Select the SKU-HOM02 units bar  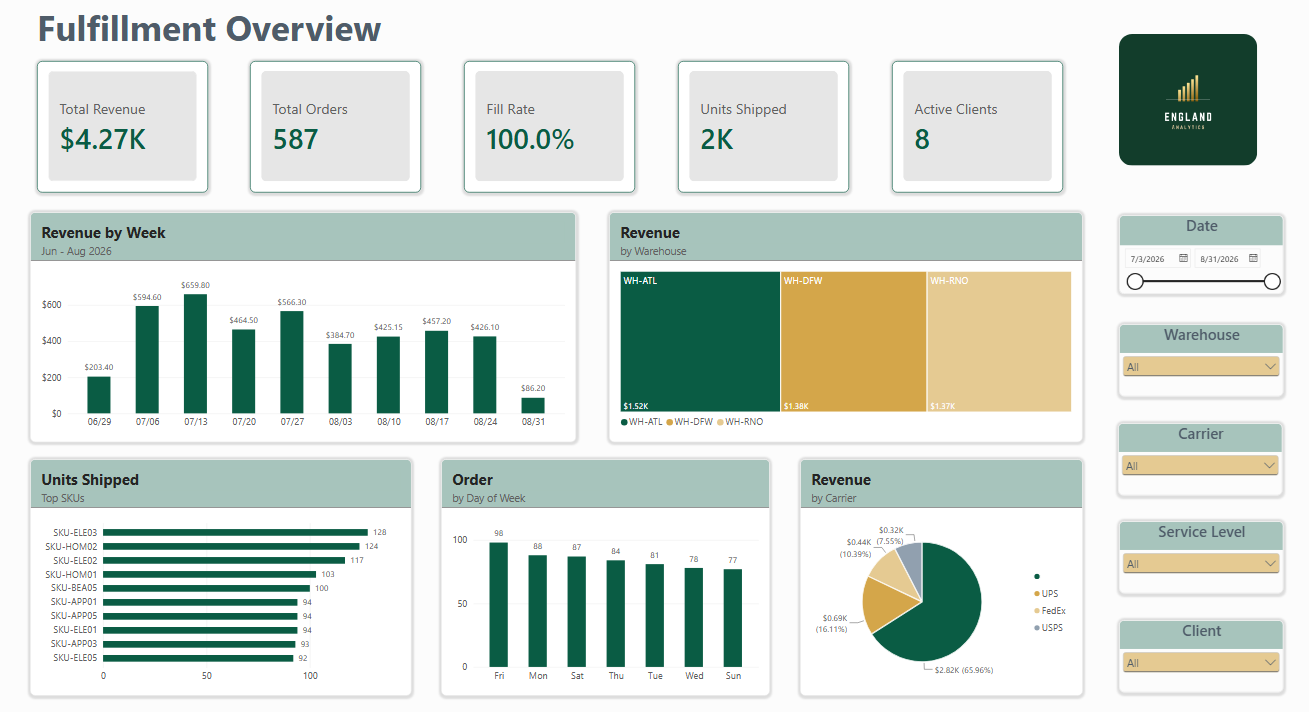[231, 547]
